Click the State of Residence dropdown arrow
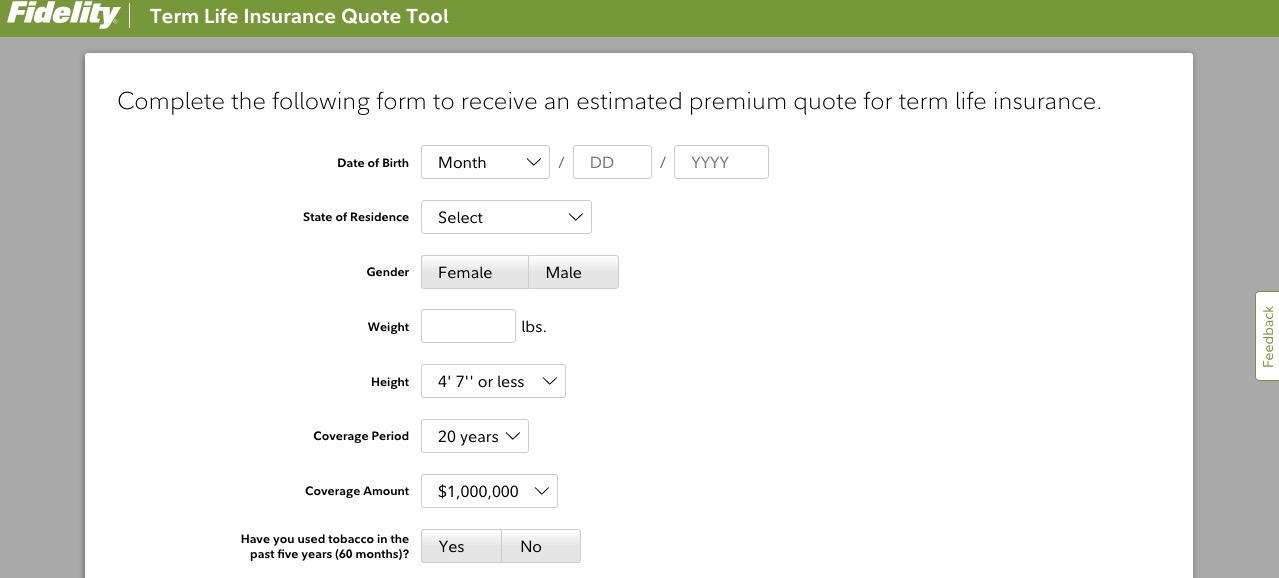Image resolution: width=1279 pixels, height=578 pixels. tap(575, 217)
